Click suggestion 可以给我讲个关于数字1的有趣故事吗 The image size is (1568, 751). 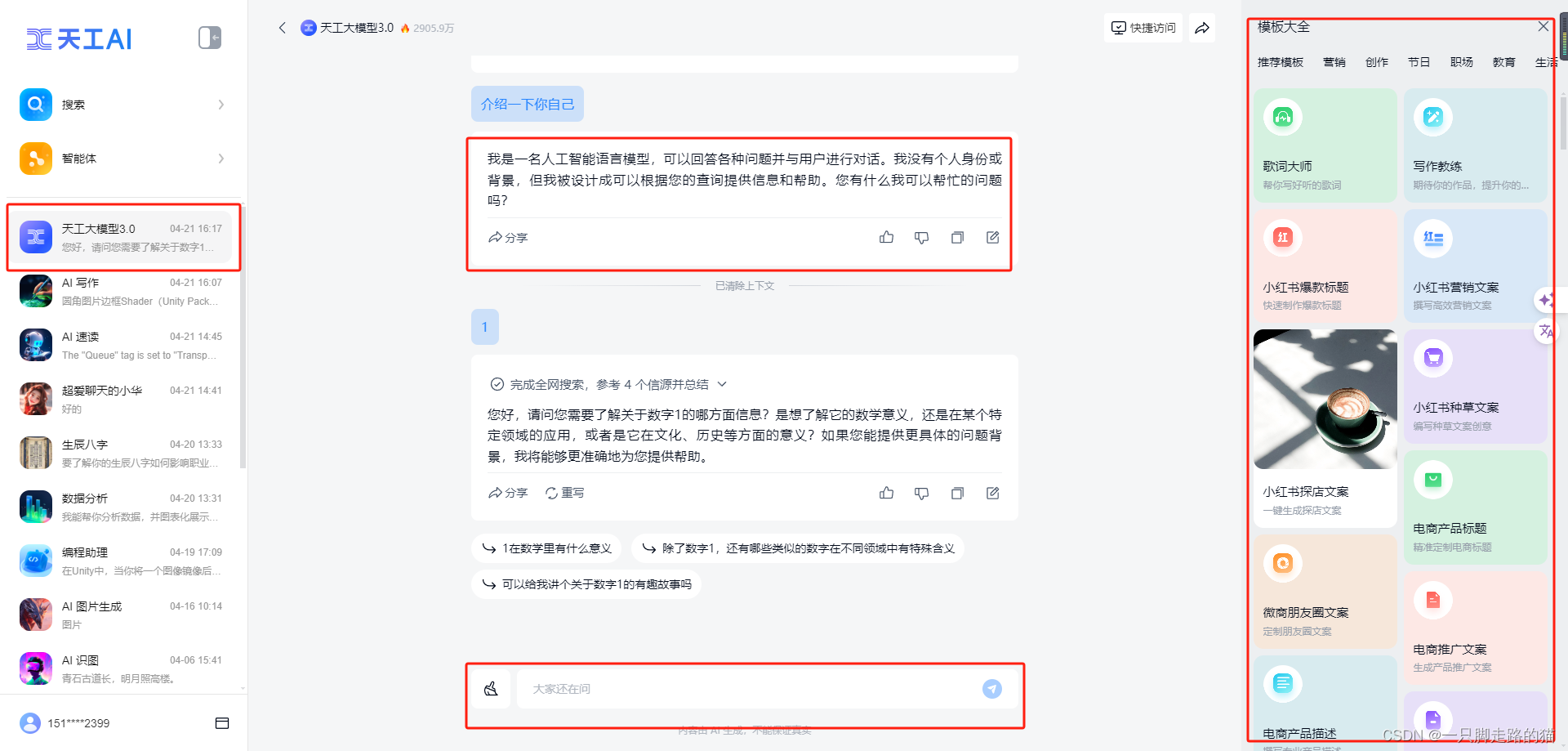[586, 584]
